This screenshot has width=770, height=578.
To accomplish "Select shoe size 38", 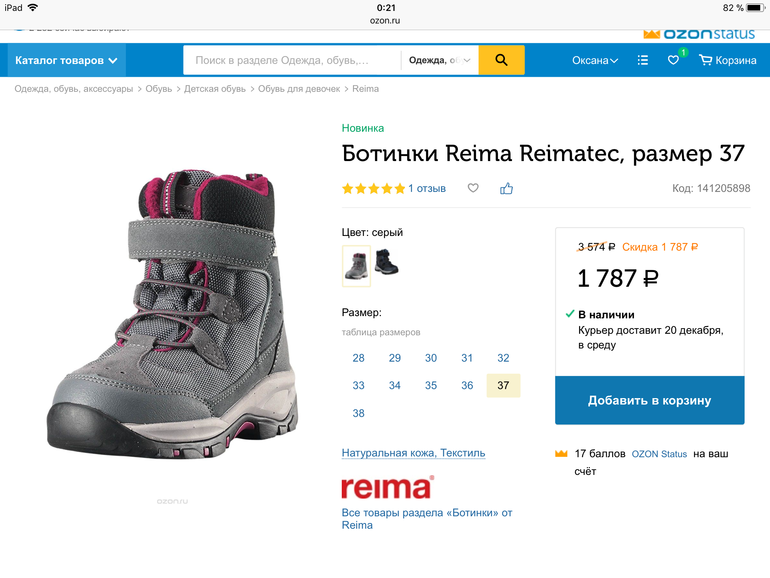I will pos(358,414).
